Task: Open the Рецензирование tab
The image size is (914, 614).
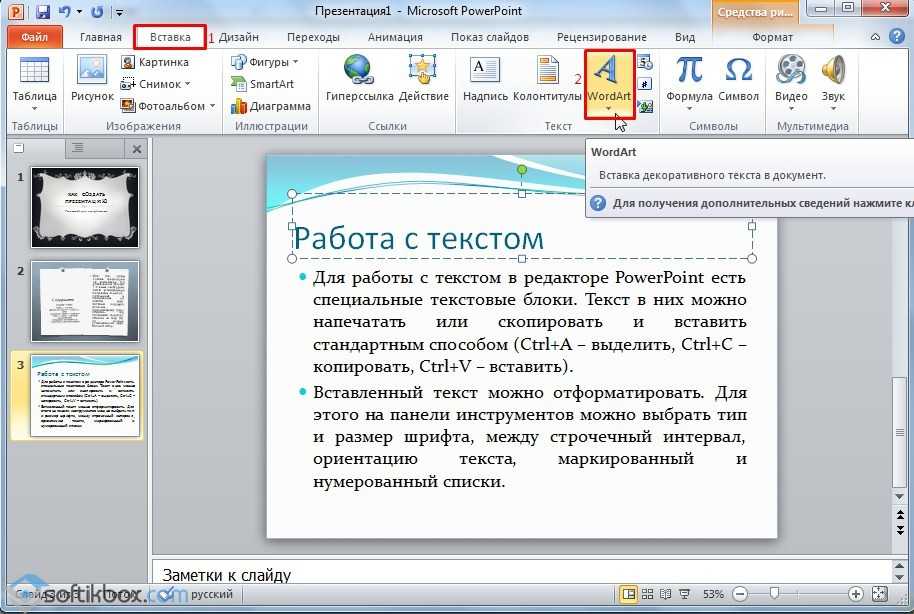Action: coord(602,37)
